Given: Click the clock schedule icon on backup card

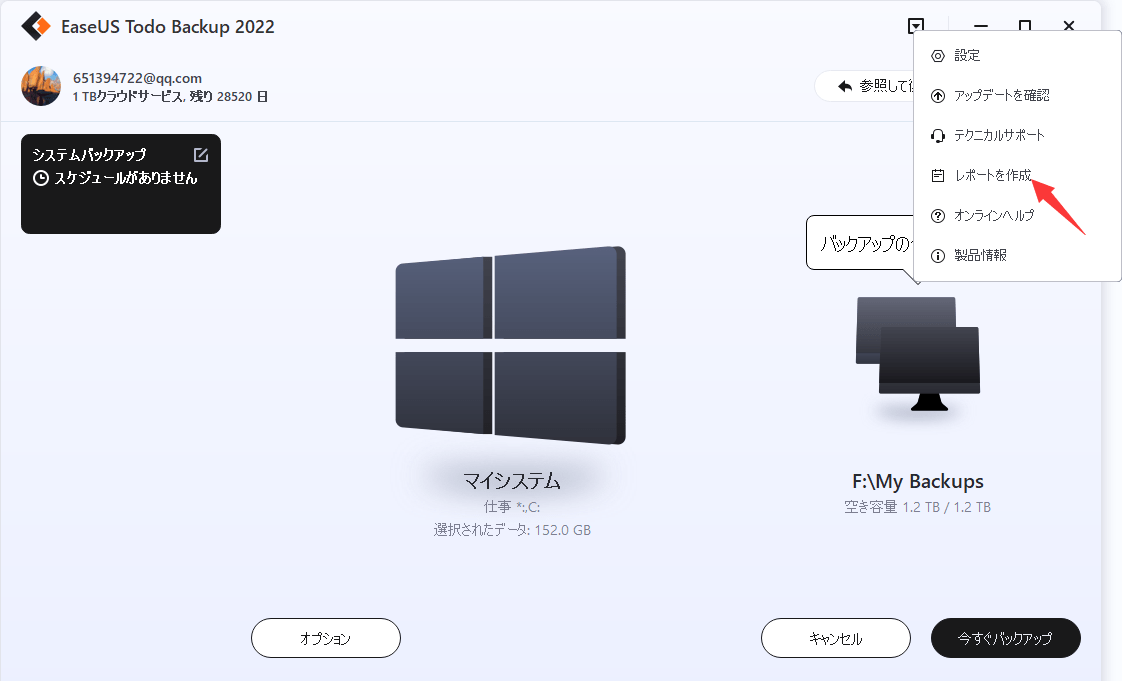Looking at the screenshot, I should pos(41,178).
